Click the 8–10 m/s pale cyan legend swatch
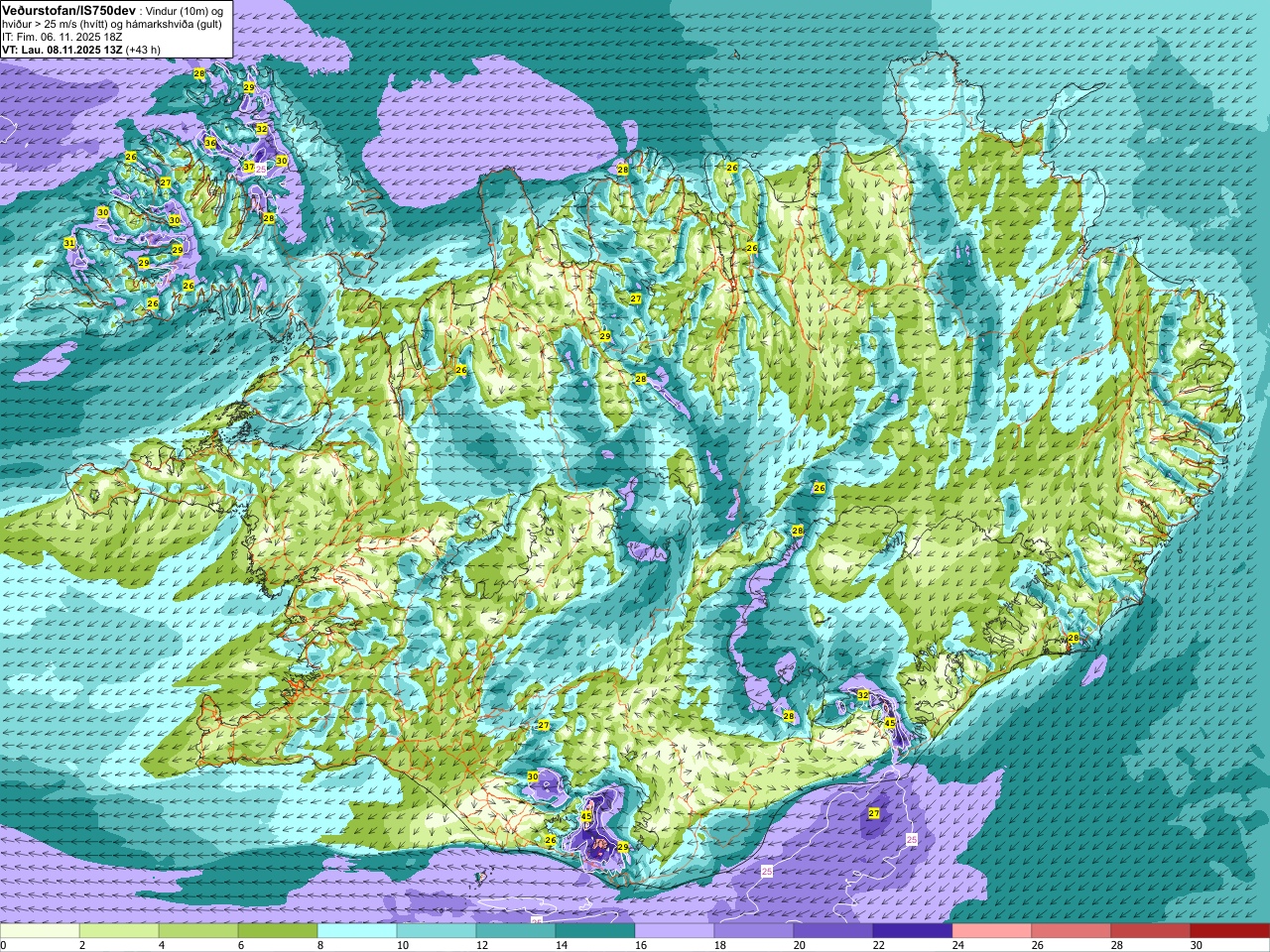Image resolution: width=1270 pixels, height=952 pixels. pos(357,931)
